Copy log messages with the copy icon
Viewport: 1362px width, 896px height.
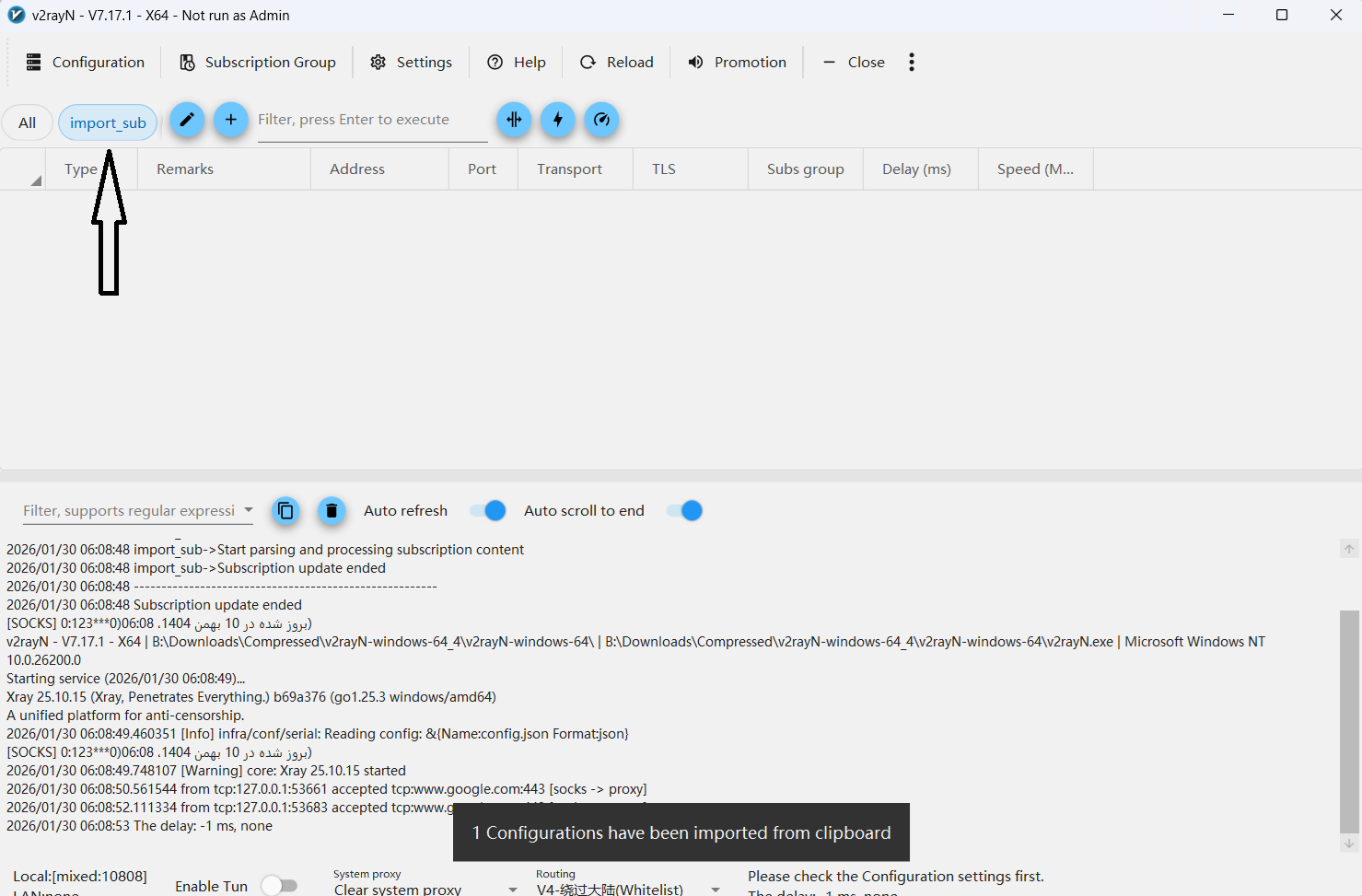285,510
